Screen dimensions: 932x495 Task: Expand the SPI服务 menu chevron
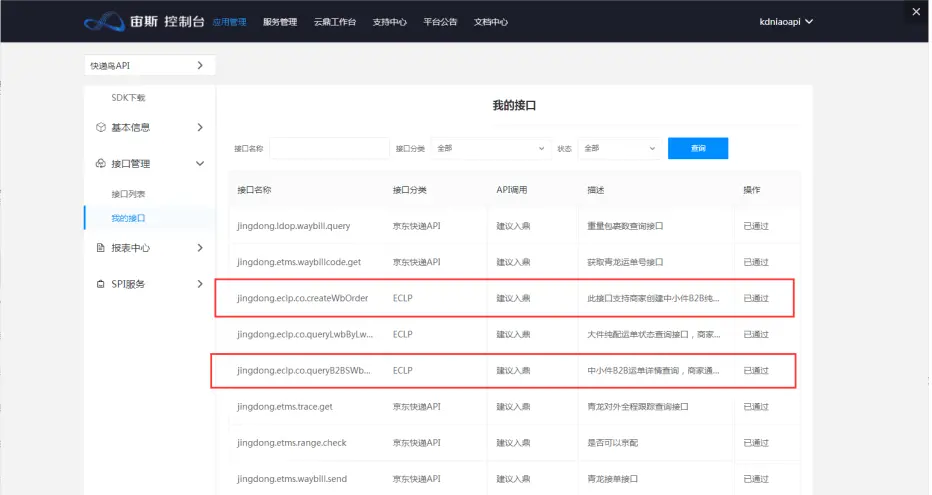[200, 284]
